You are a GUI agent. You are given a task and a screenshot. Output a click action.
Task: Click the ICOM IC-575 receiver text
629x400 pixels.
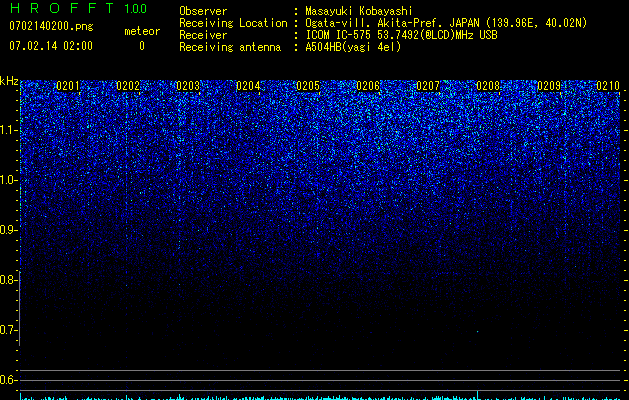point(402,35)
